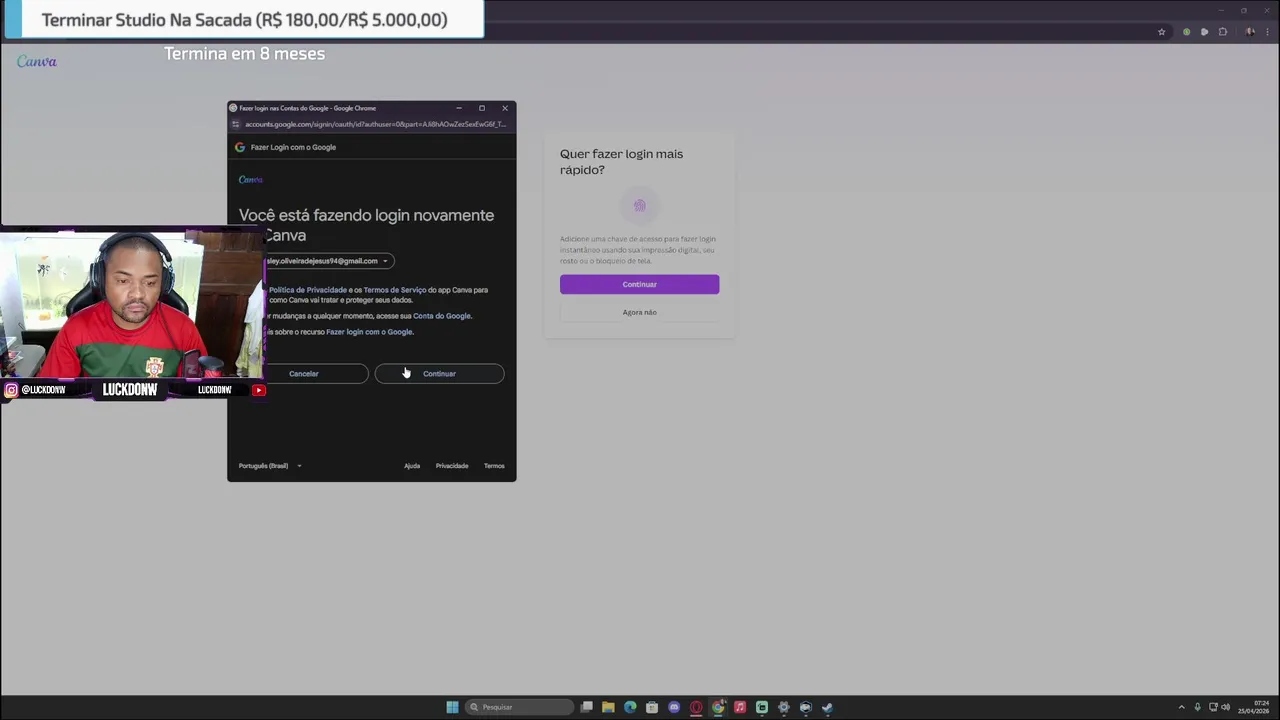Open Steam from the taskbar
The height and width of the screenshot is (720, 1280).
click(x=827, y=707)
